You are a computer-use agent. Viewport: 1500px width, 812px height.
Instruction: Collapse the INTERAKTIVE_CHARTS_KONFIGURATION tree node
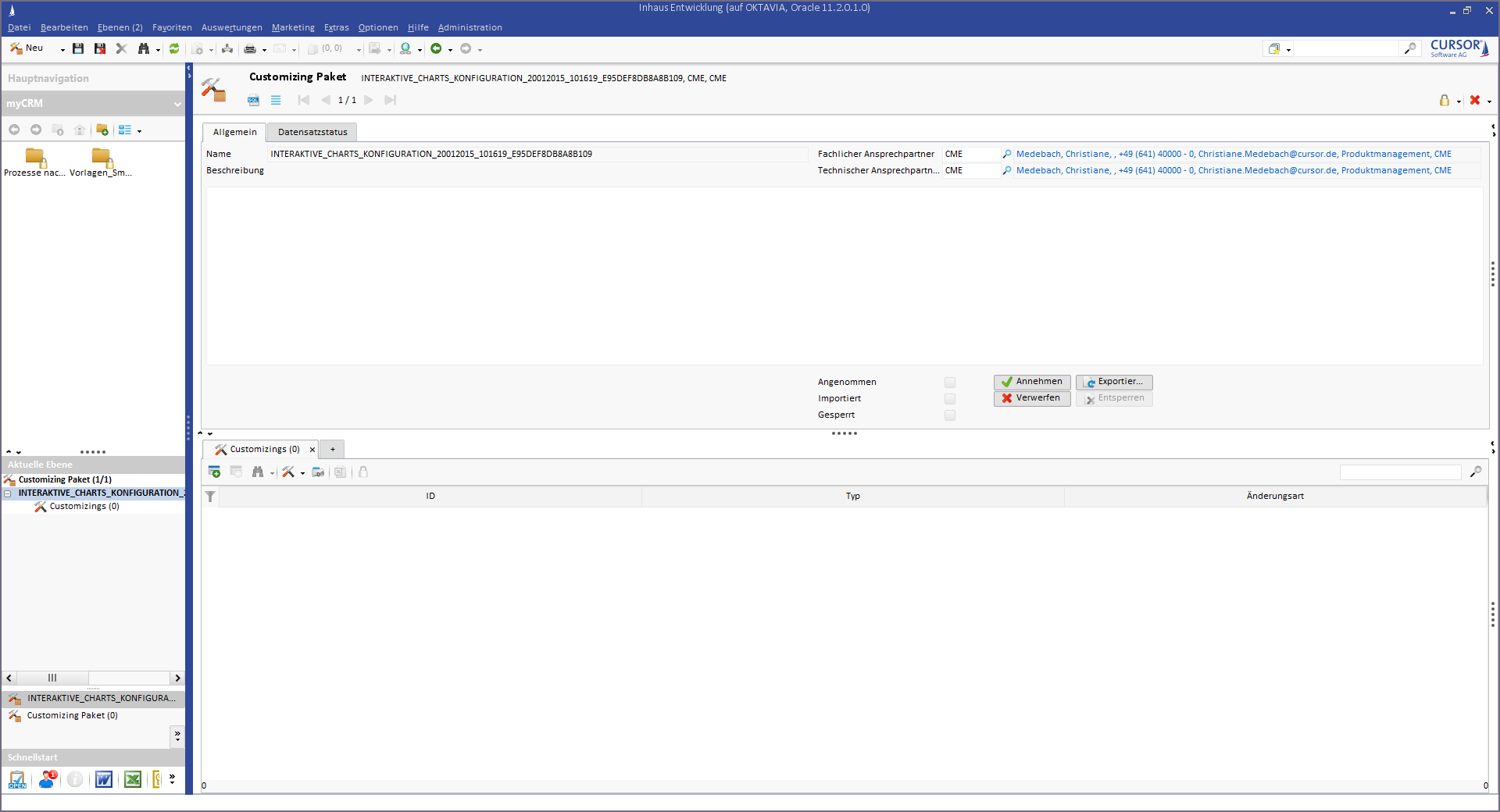click(x=8, y=493)
